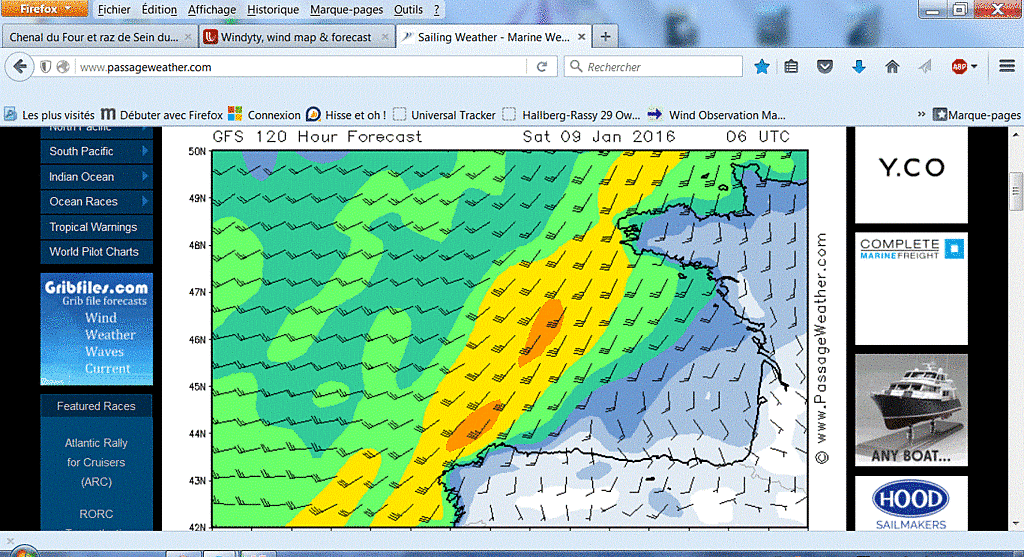Bookmark this page with star icon

point(761,67)
